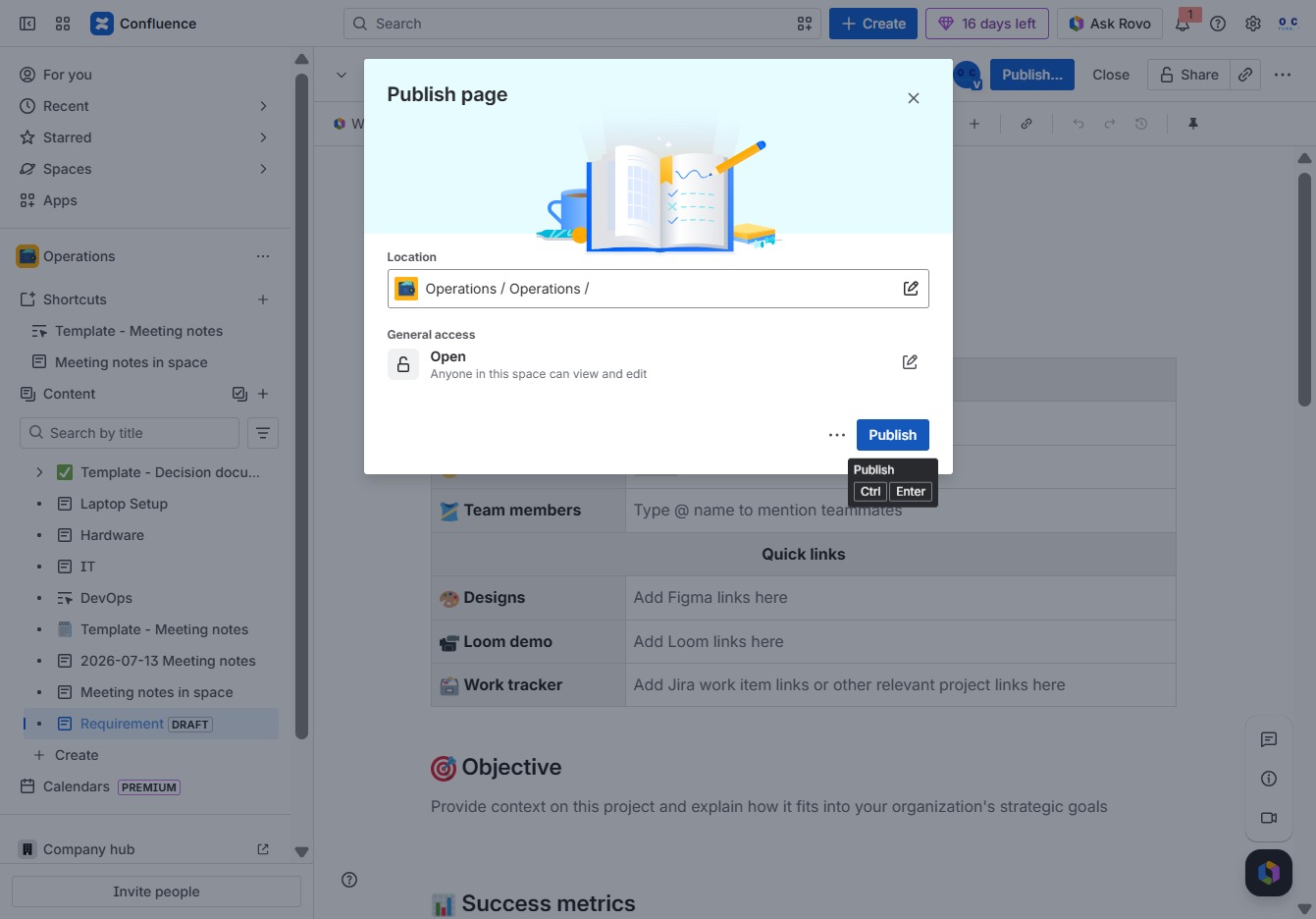Collapse the sidebar with the panel icon

(27, 24)
